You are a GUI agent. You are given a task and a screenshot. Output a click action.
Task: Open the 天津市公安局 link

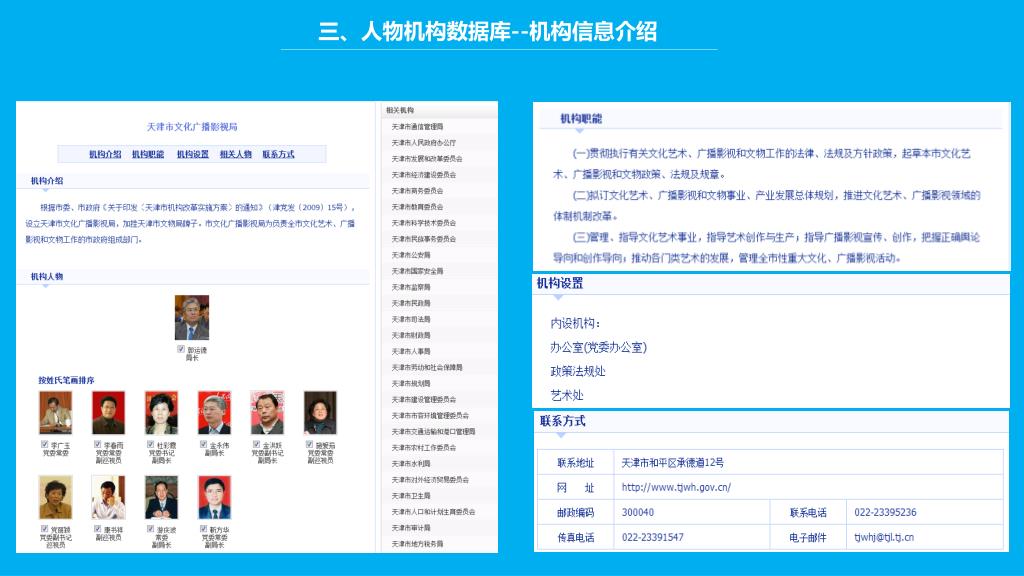coord(411,255)
